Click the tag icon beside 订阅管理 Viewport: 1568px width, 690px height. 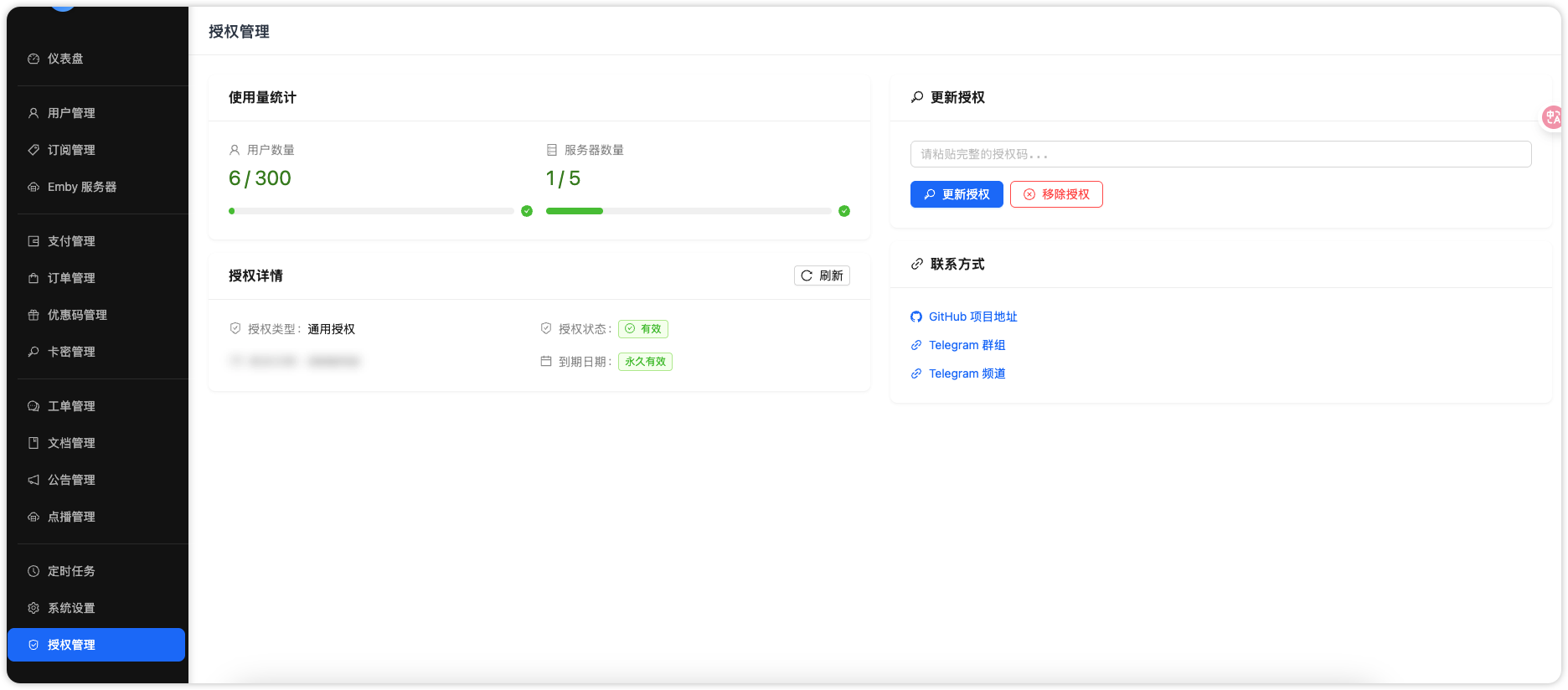coord(34,150)
